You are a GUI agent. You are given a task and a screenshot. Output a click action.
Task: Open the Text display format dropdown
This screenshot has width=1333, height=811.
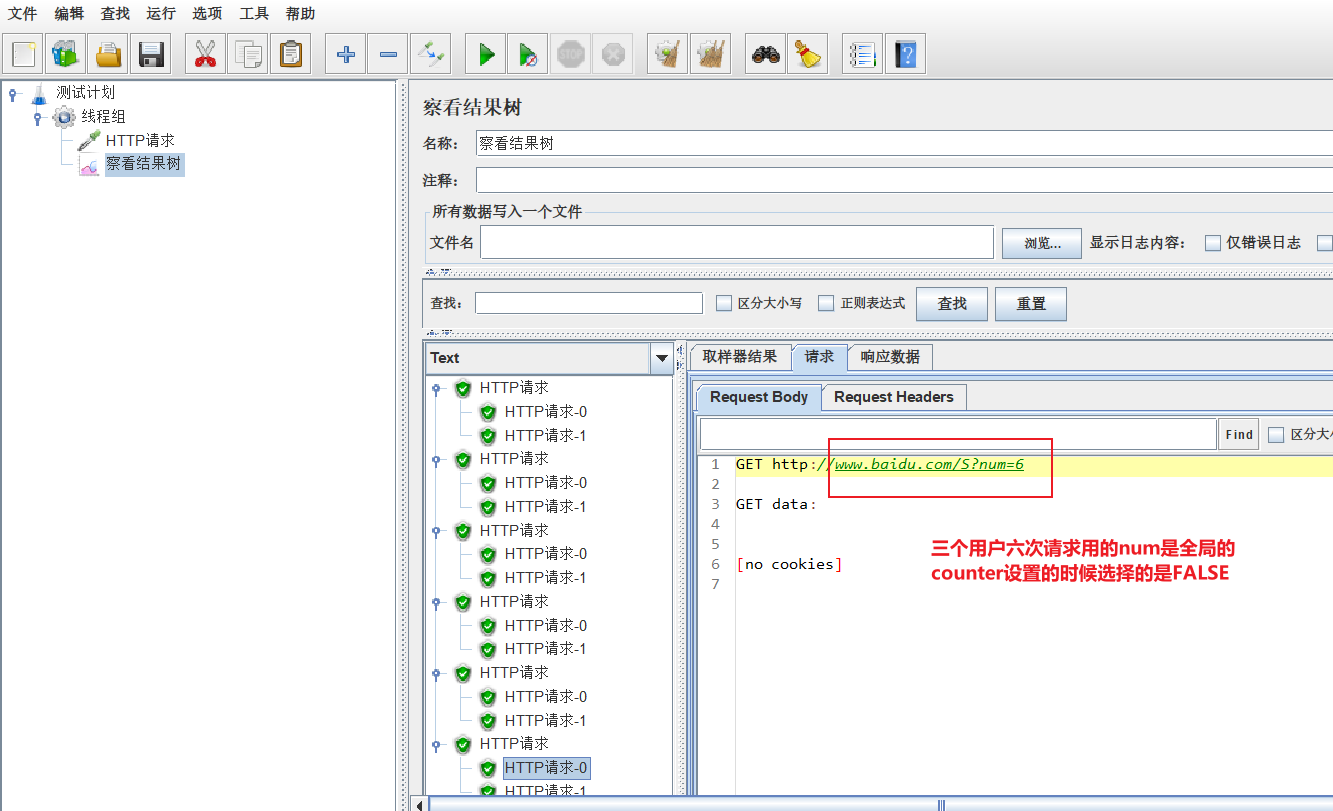coord(659,357)
